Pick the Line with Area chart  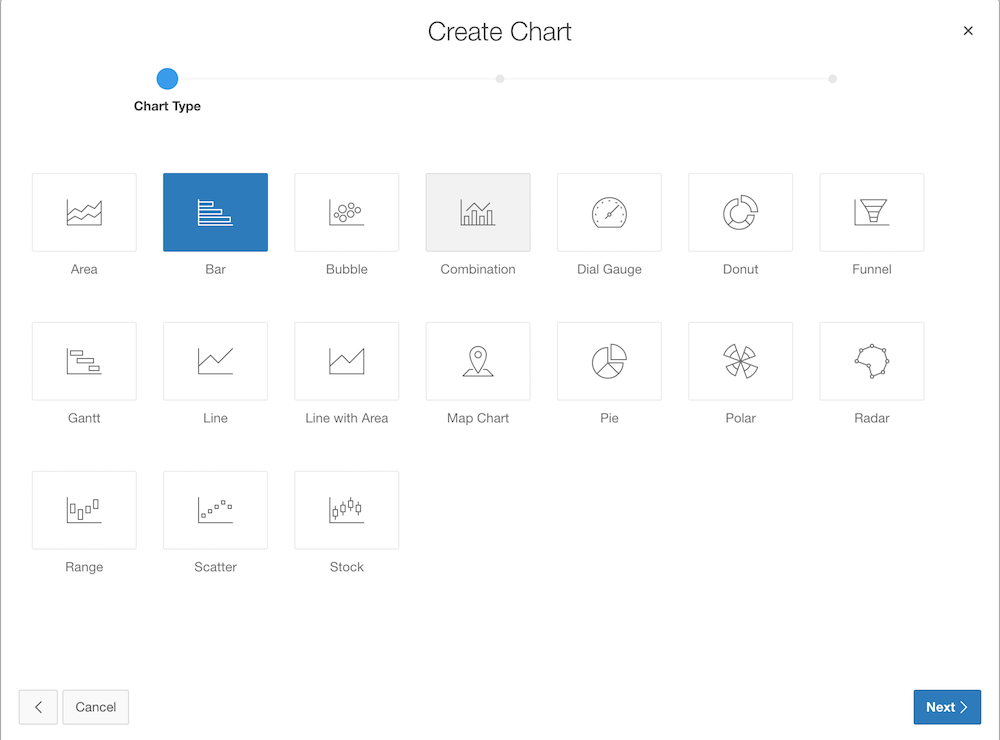[x=346, y=361]
